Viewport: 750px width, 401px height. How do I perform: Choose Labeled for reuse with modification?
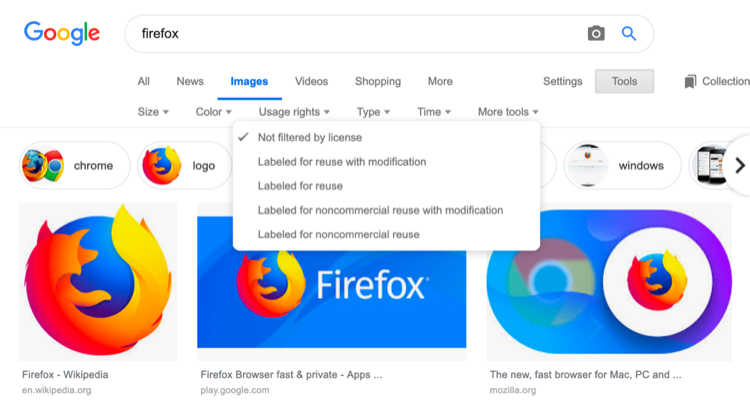pos(341,162)
